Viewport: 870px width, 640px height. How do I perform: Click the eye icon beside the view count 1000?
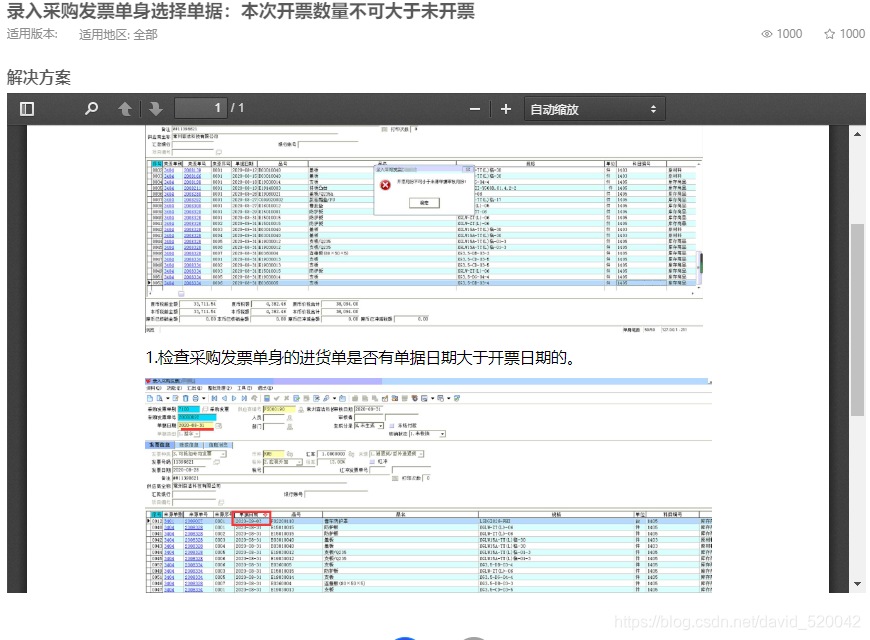[x=766, y=33]
